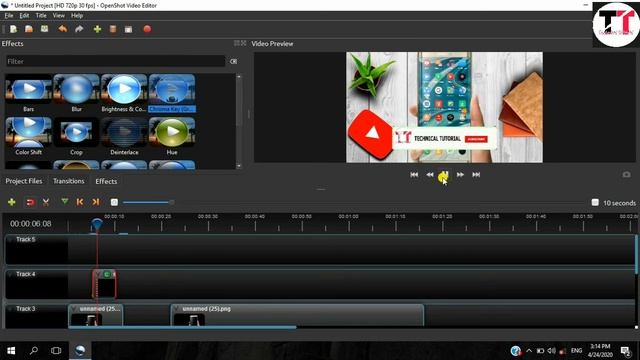Select the Hue effect thumbnail
The height and width of the screenshot is (360, 640).
pos(172,136)
